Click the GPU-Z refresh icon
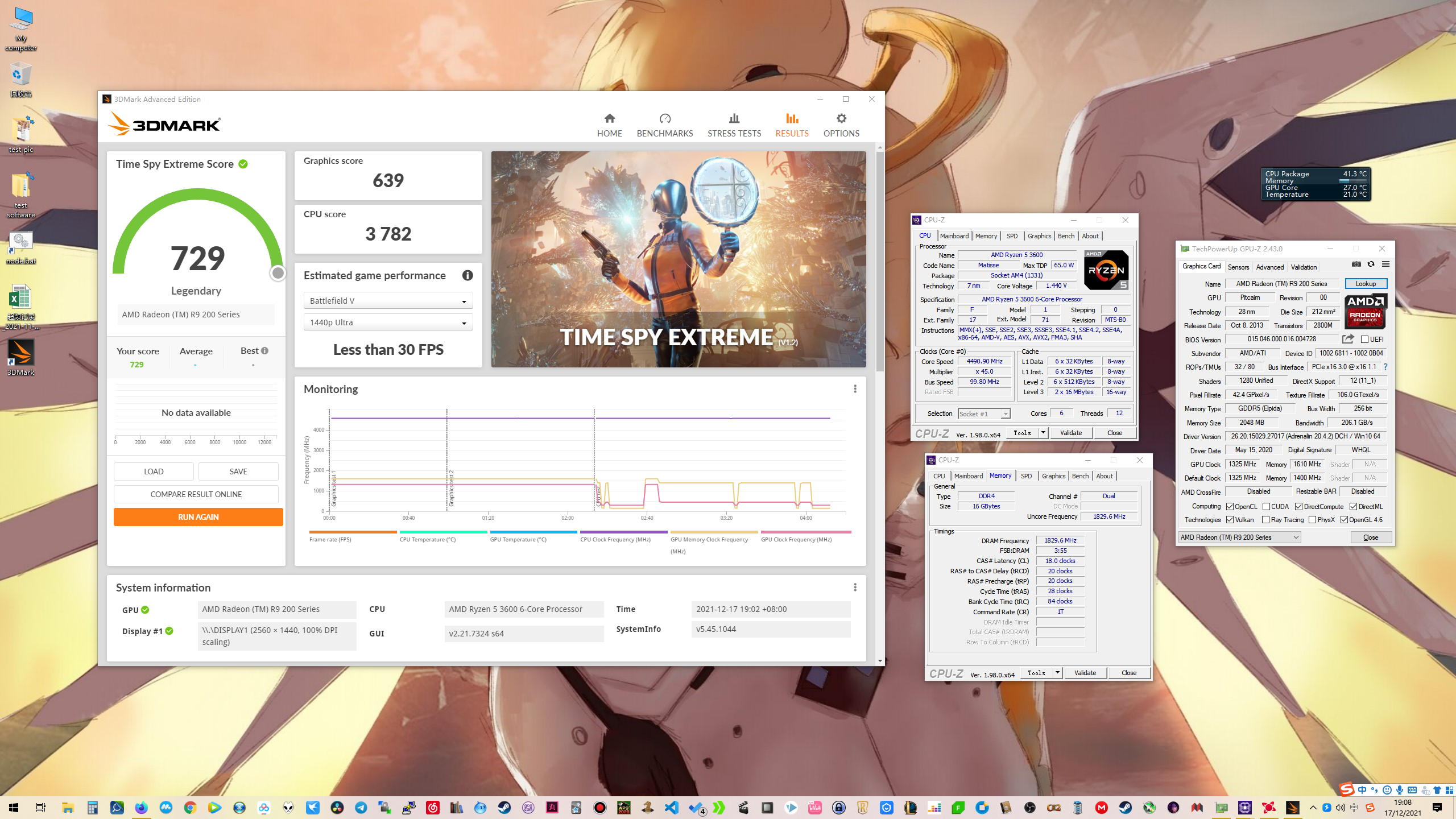The width and height of the screenshot is (1456, 819). 1371,264
